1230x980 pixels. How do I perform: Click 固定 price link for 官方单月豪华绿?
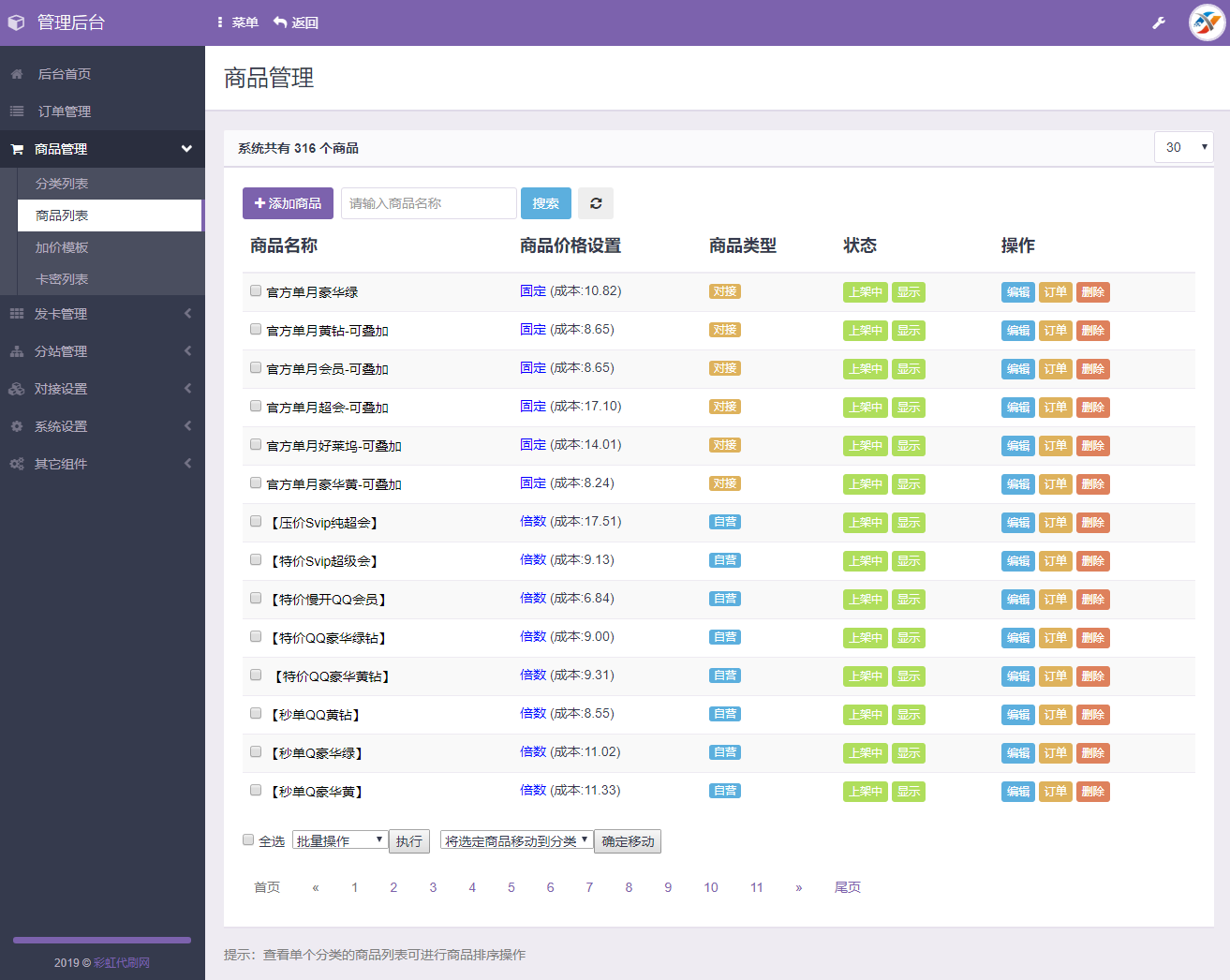coord(533,291)
